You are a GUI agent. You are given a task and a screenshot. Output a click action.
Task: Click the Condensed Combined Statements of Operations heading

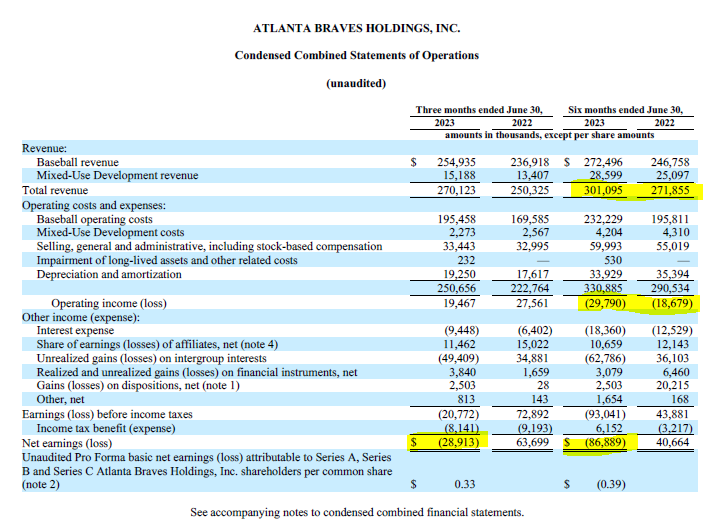(356, 55)
